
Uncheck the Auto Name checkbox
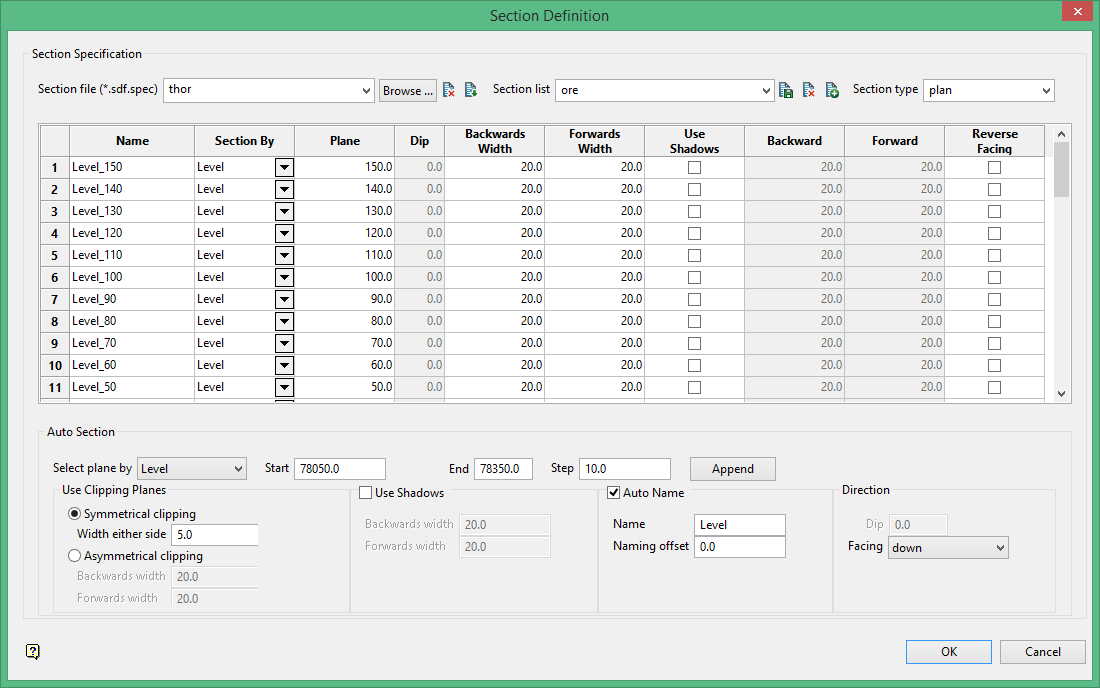pyautogui.click(x=614, y=493)
